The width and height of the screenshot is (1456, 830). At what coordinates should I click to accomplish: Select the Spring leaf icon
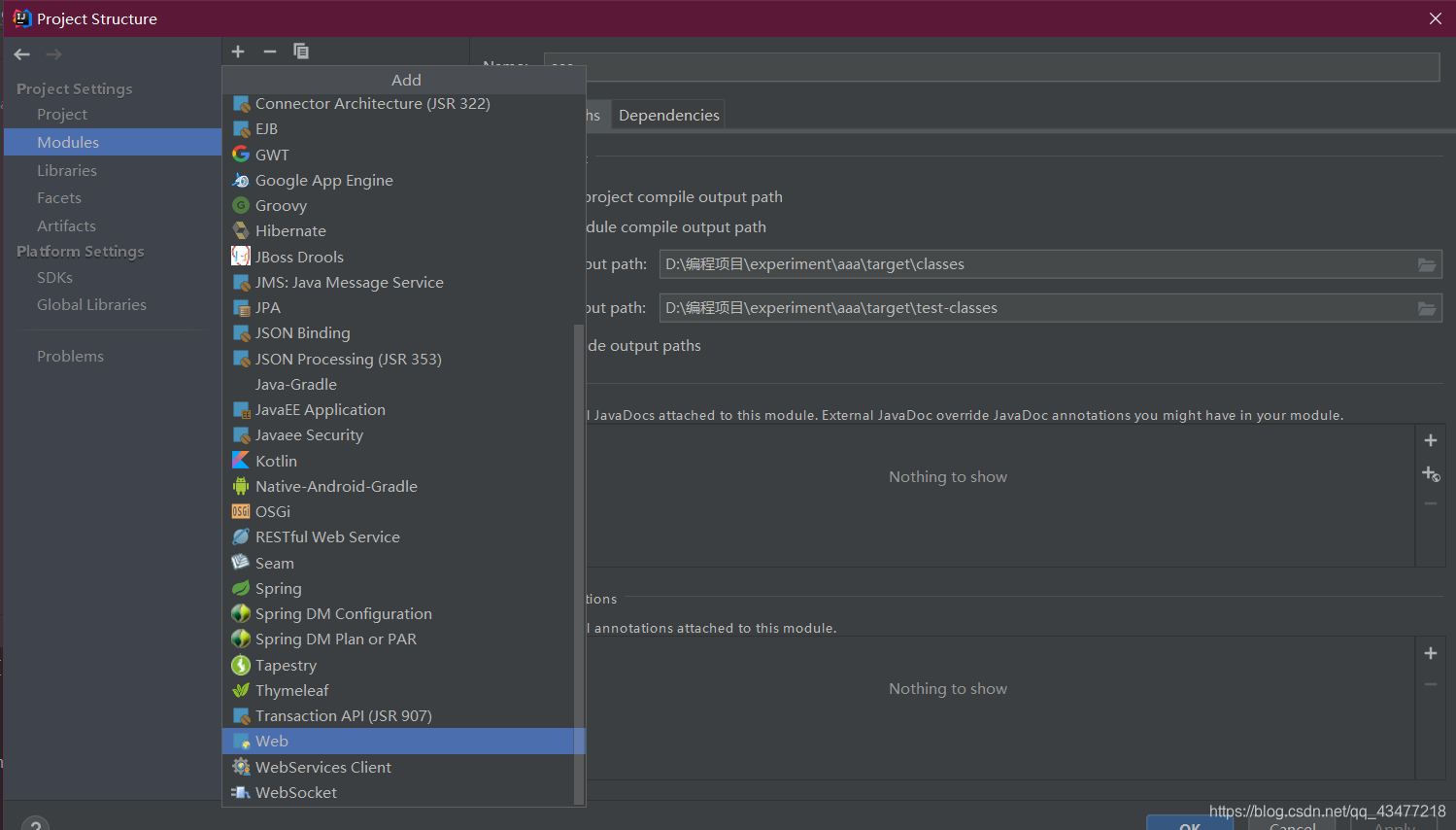241,588
